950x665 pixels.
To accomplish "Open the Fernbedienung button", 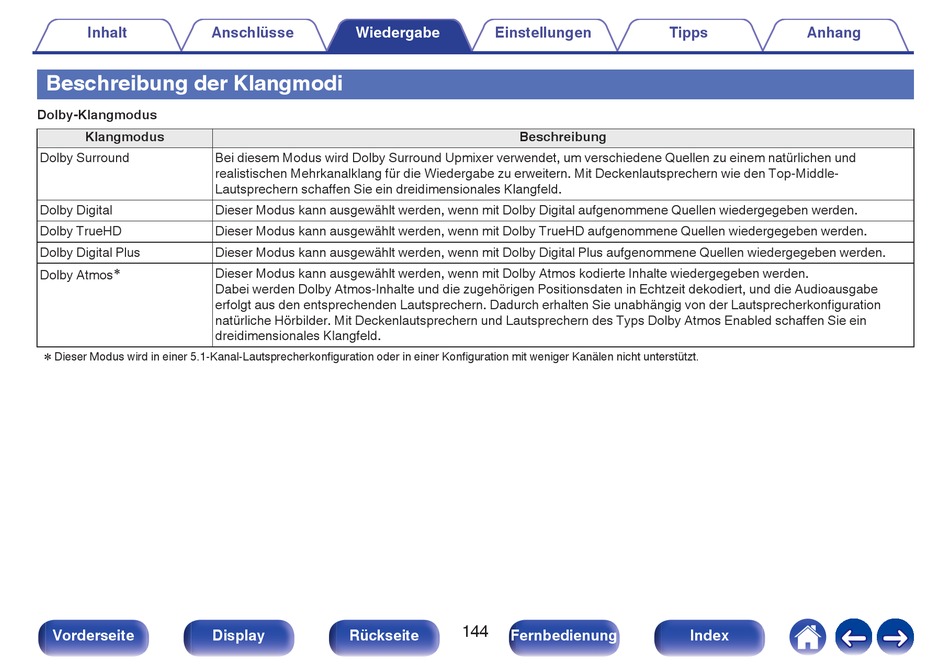I will 564,636.
